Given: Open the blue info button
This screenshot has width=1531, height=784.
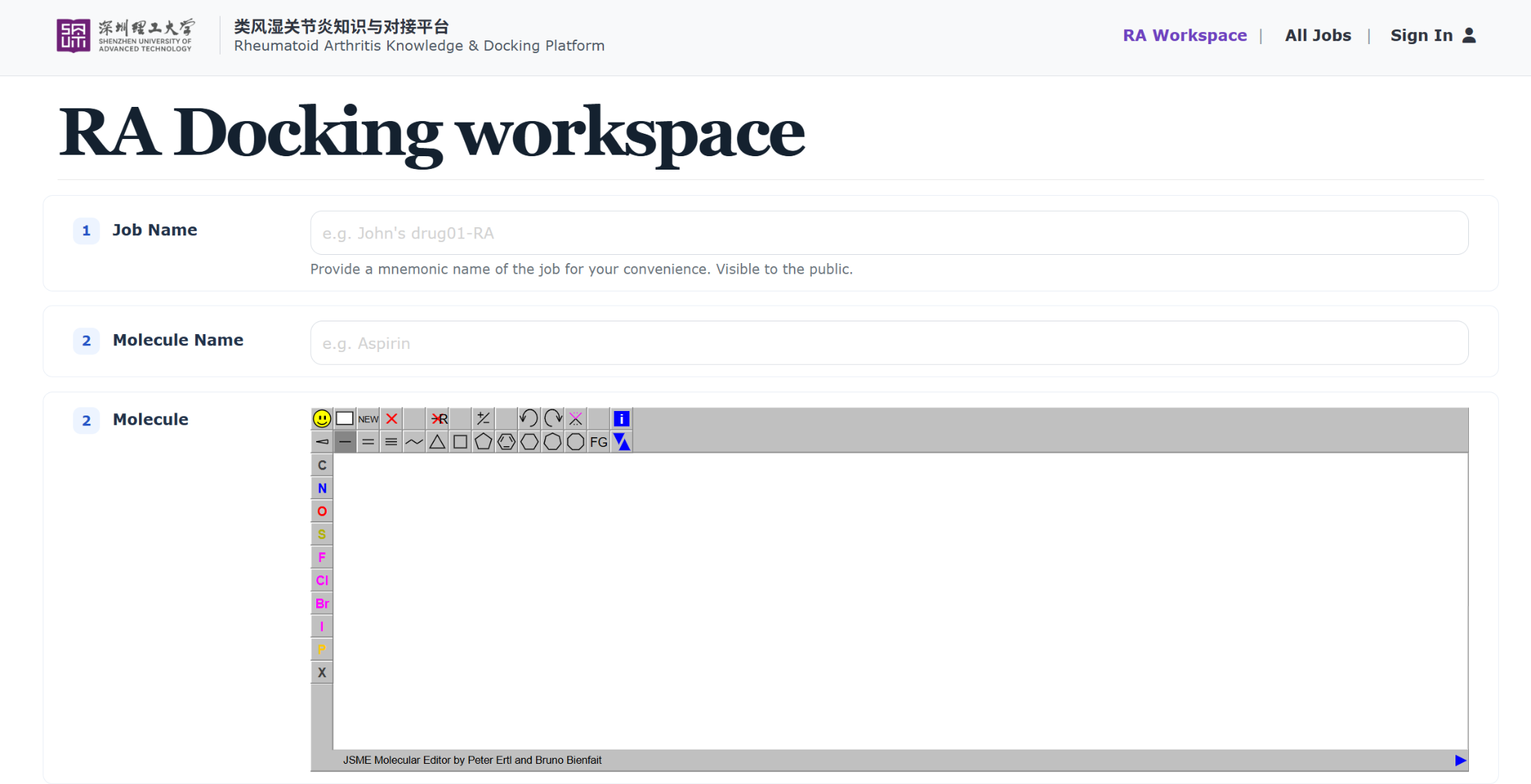Looking at the screenshot, I should pos(621,419).
